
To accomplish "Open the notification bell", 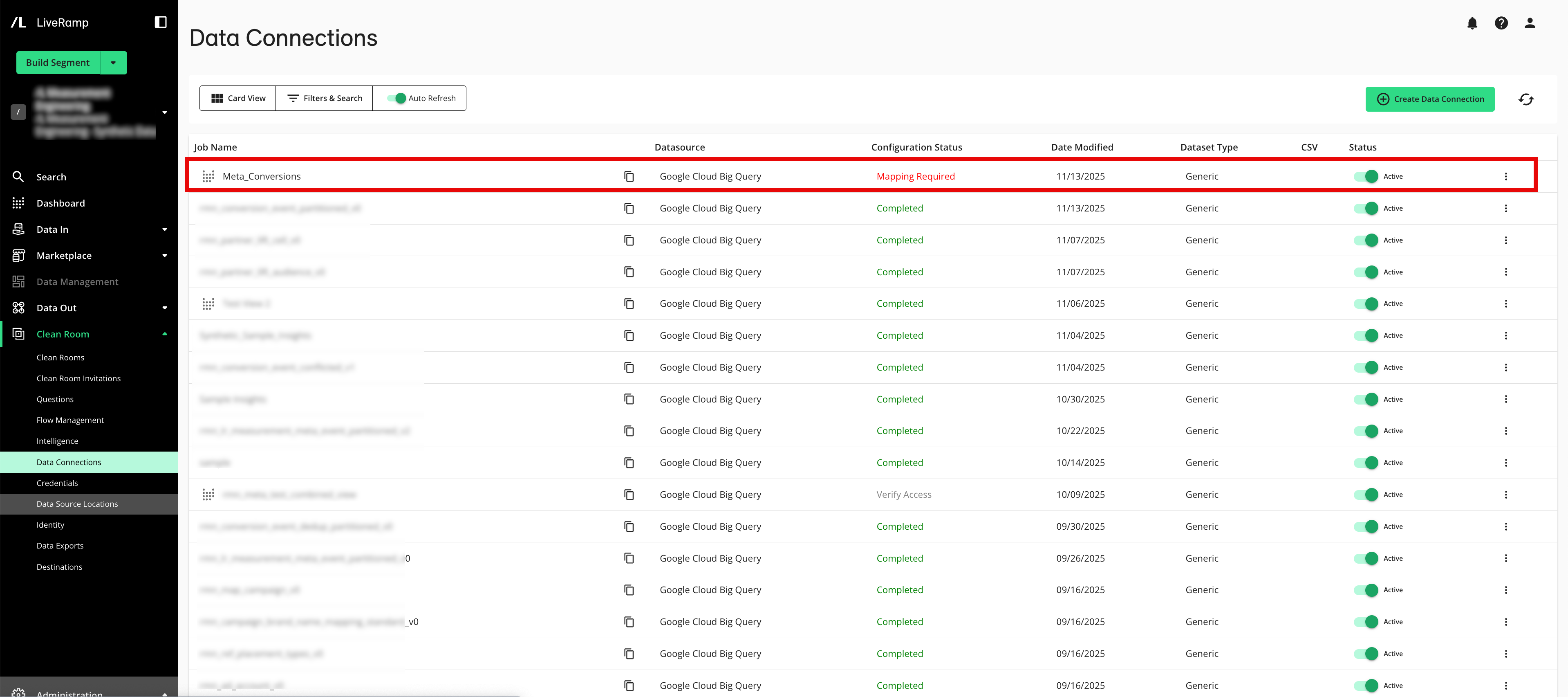I will click(x=1473, y=23).
